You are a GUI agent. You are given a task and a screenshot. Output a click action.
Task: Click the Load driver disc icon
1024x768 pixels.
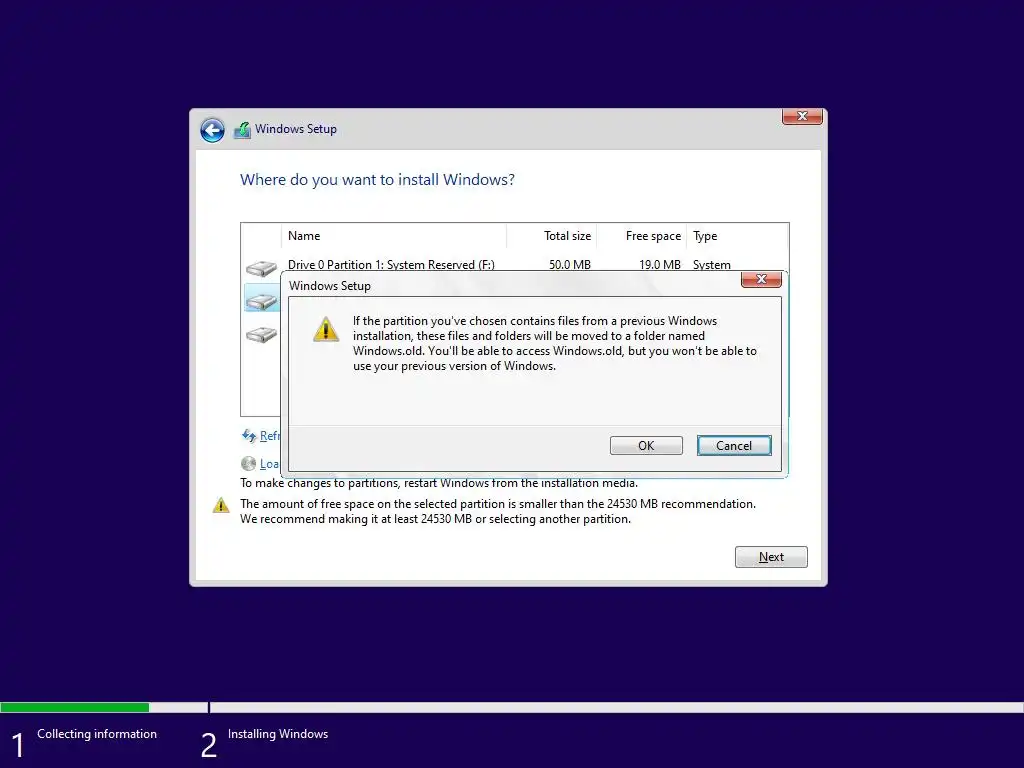tap(248, 464)
